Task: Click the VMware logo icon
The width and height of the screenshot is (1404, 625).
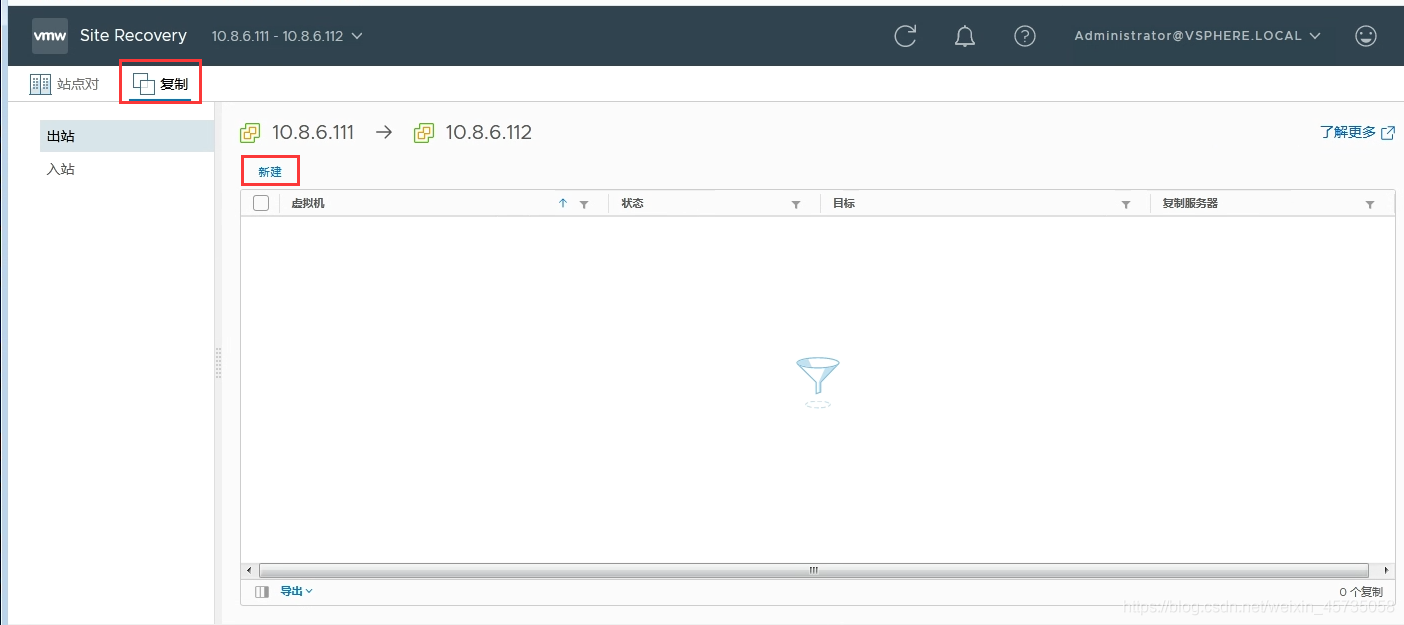Action: point(50,35)
